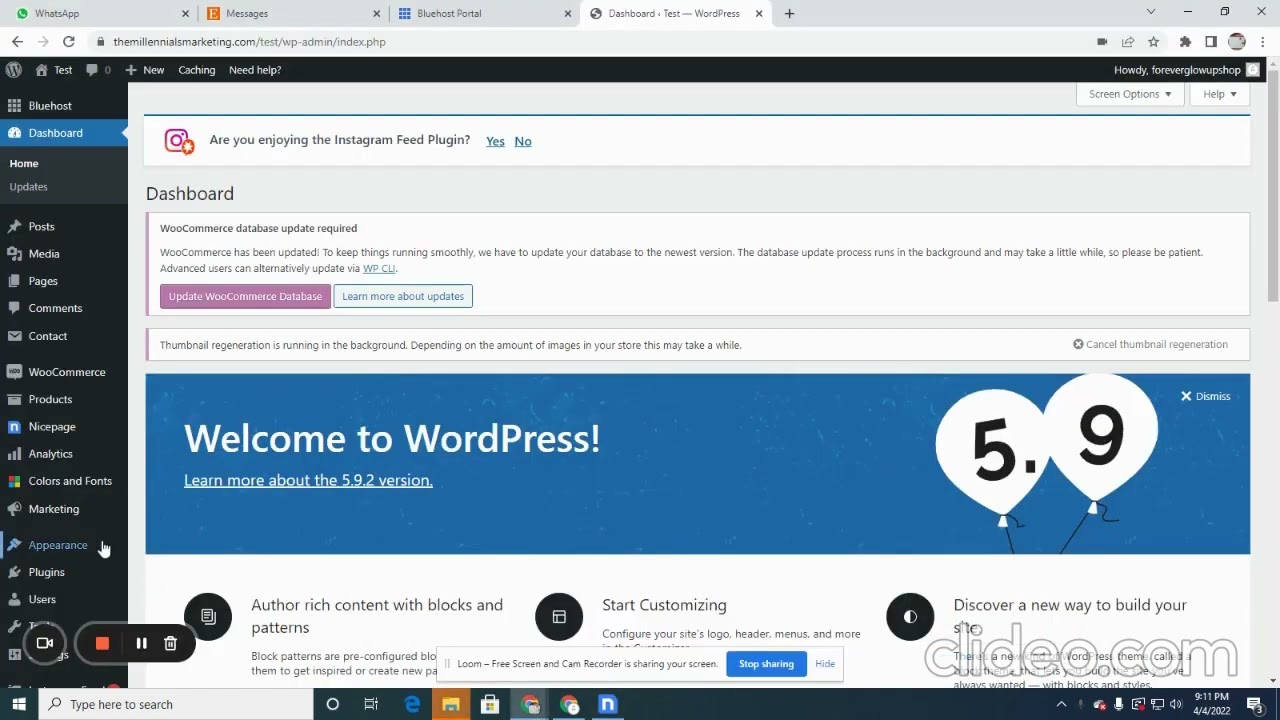Viewport: 1280px width, 720px height.
Task: Click Learn more about updates button
Action: 403,297
